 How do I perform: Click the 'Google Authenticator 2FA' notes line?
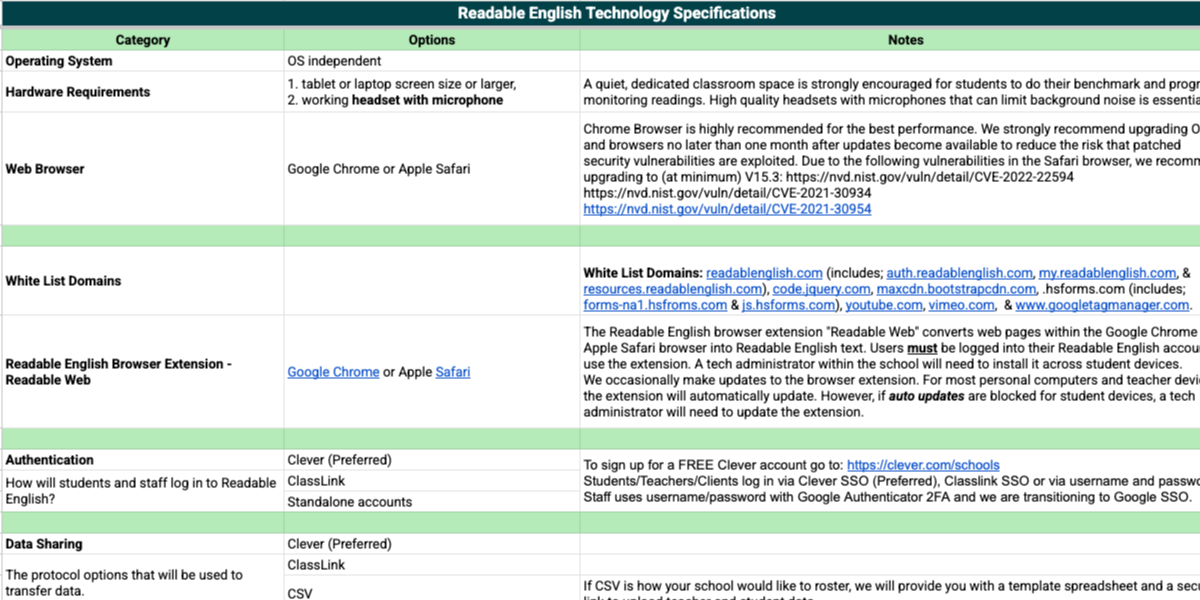890,497
